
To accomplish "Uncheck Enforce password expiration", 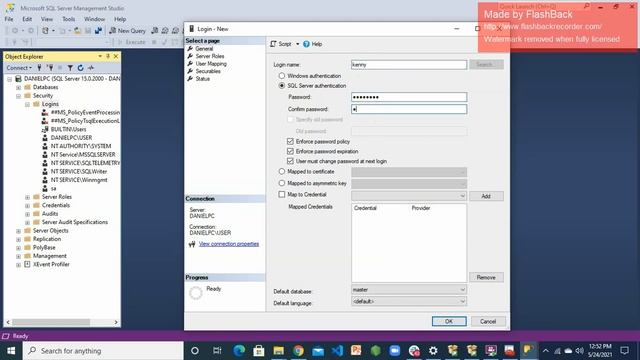I will coord(290,151).
